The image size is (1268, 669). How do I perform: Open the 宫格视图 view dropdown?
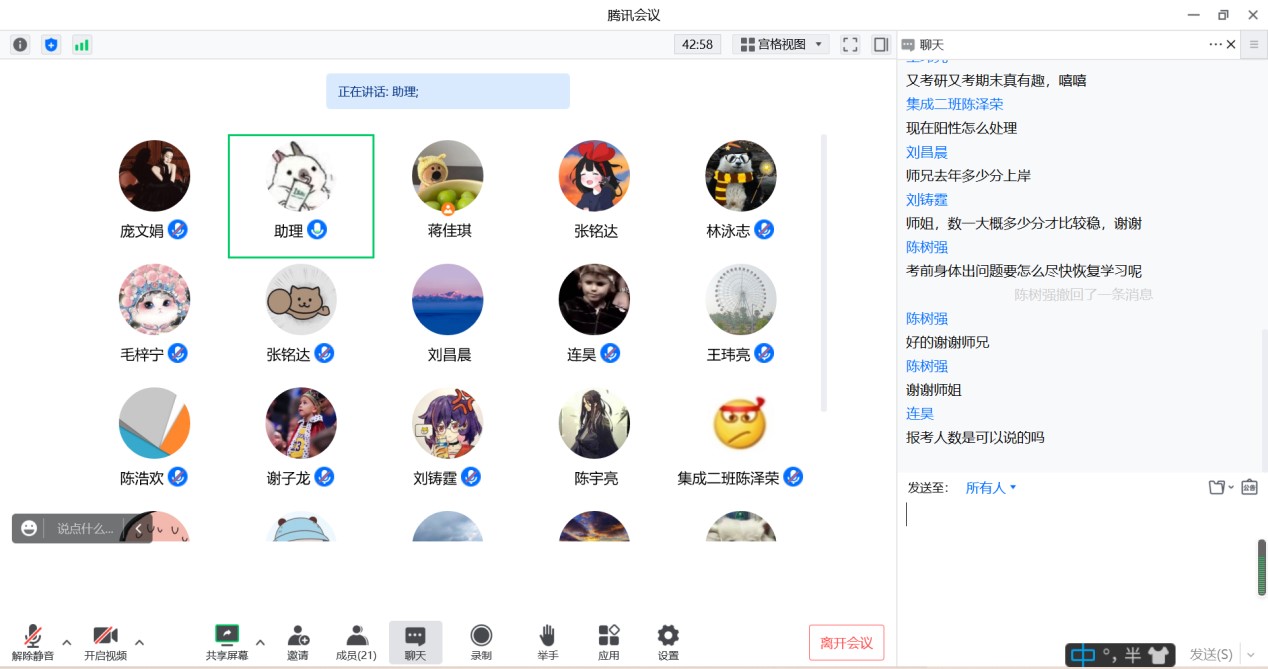tap(781, 44)
